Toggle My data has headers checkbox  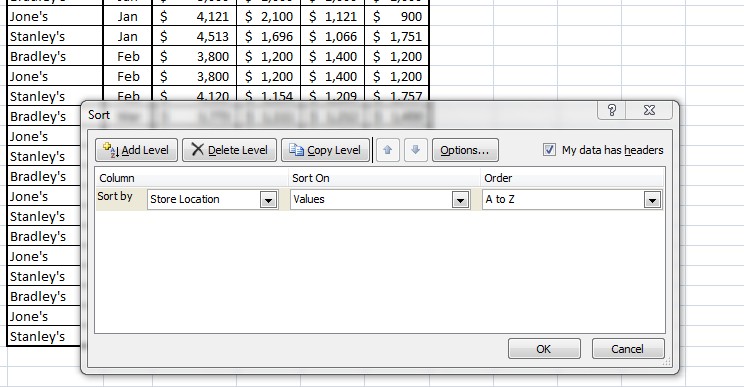tap(549, 150)
